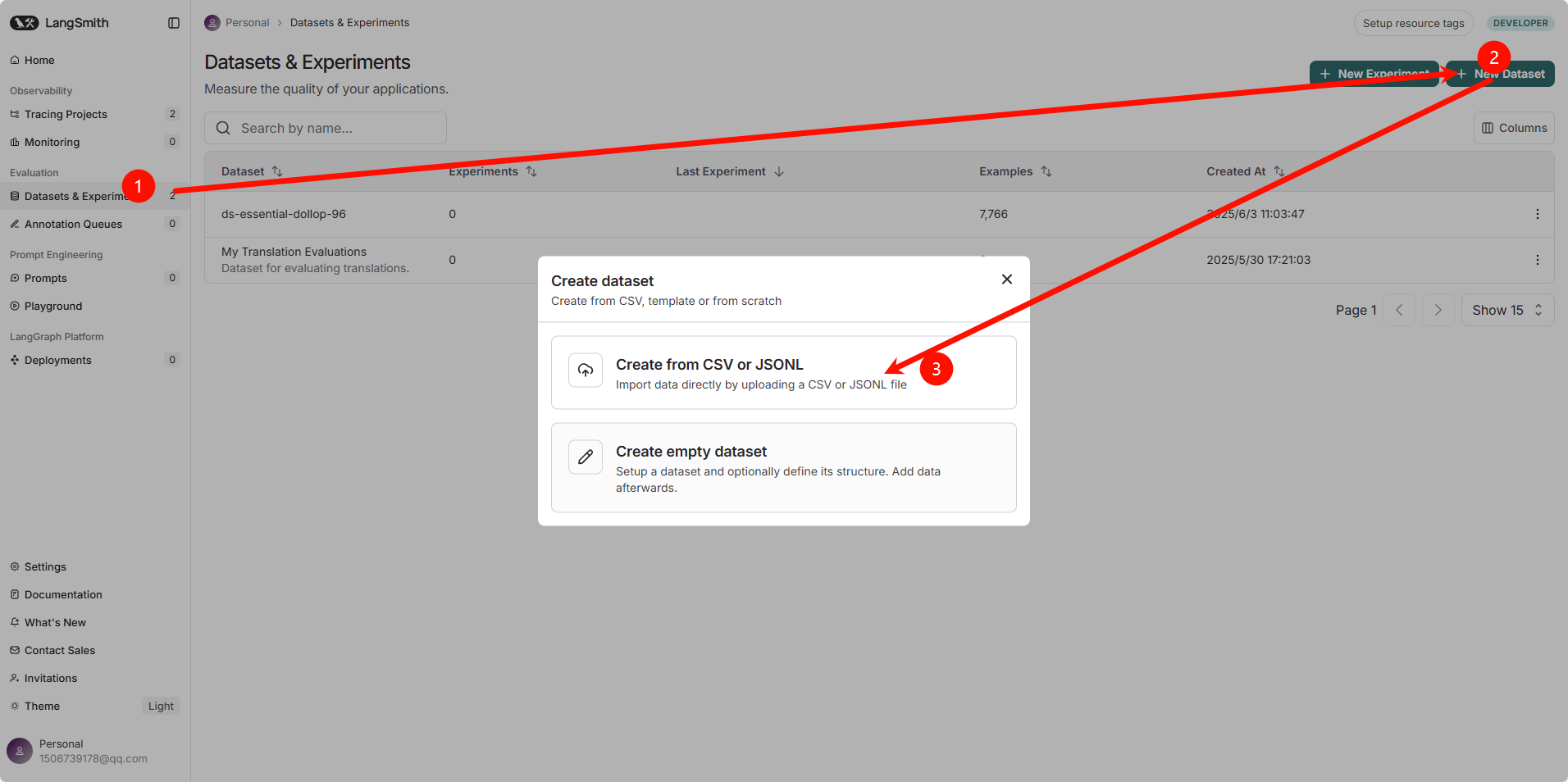Click the New Experiment button
The image size is (1568, 782).
point(1374,74)
